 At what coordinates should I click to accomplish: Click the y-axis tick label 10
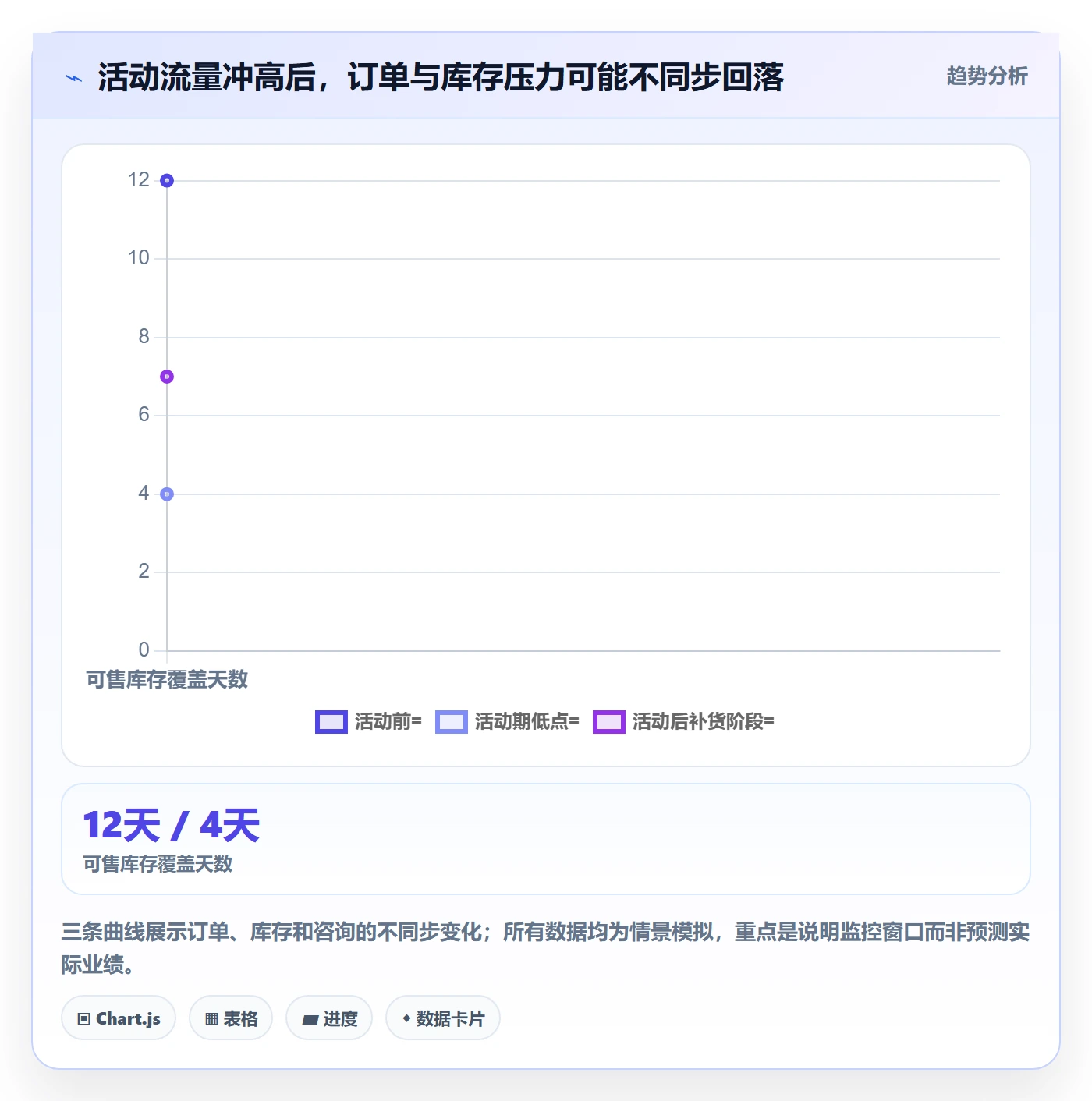pyautogui.click(x=139, y=258)
